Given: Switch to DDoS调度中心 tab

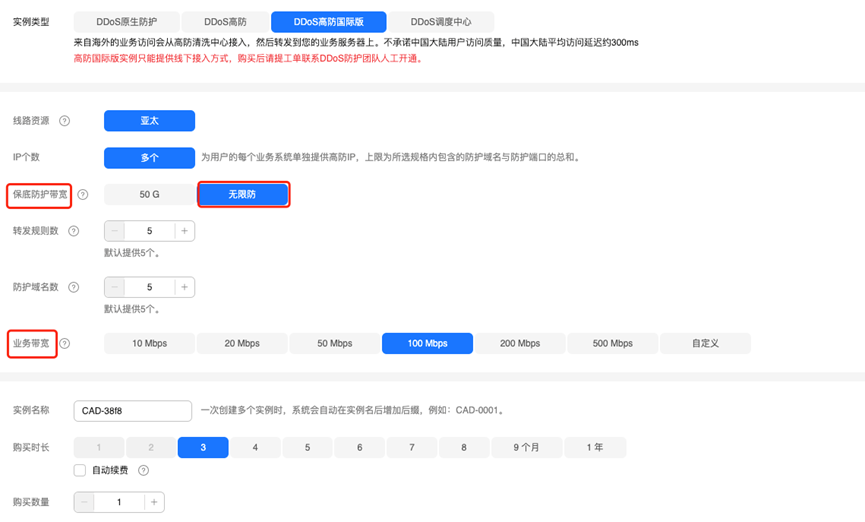Looking at the screenshot, I should [x=440, y=21].
